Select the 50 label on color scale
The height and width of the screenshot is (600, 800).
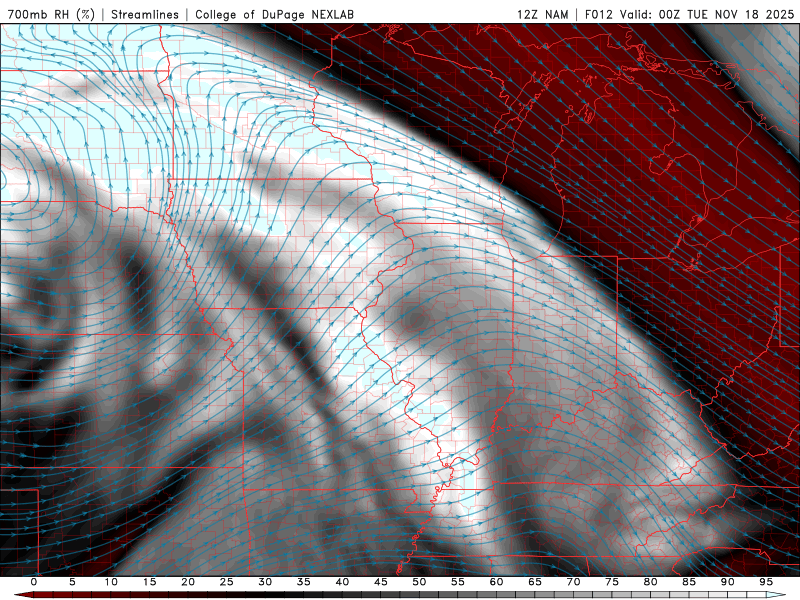pyautogui.click(x=419, y=582)
